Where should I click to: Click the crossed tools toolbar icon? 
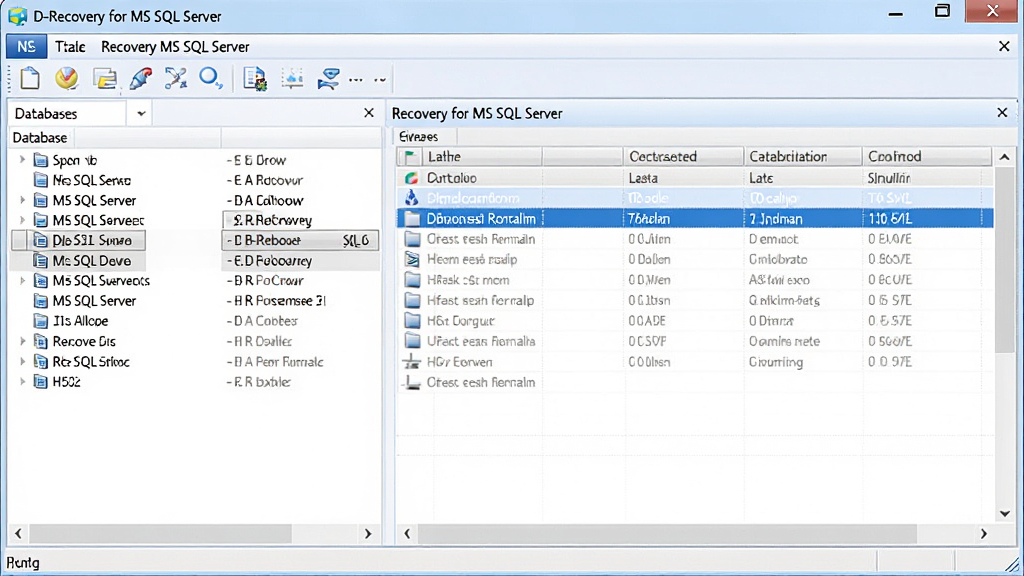pyautogui.click(x=176, y=78)
